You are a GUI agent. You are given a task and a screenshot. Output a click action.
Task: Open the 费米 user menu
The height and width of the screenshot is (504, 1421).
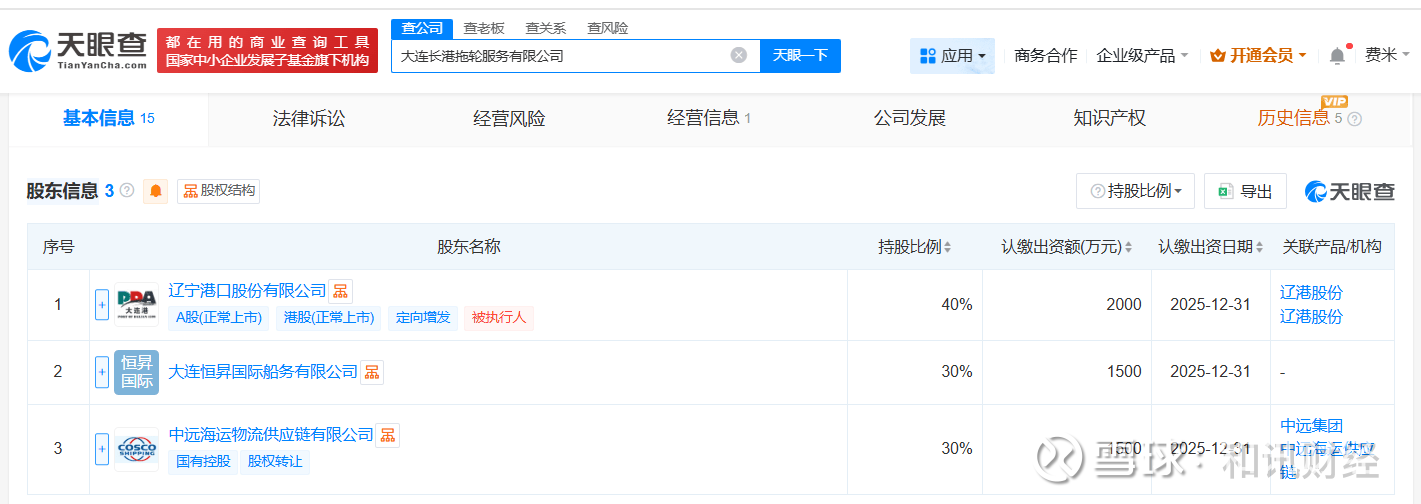(x=1388, y=55)
